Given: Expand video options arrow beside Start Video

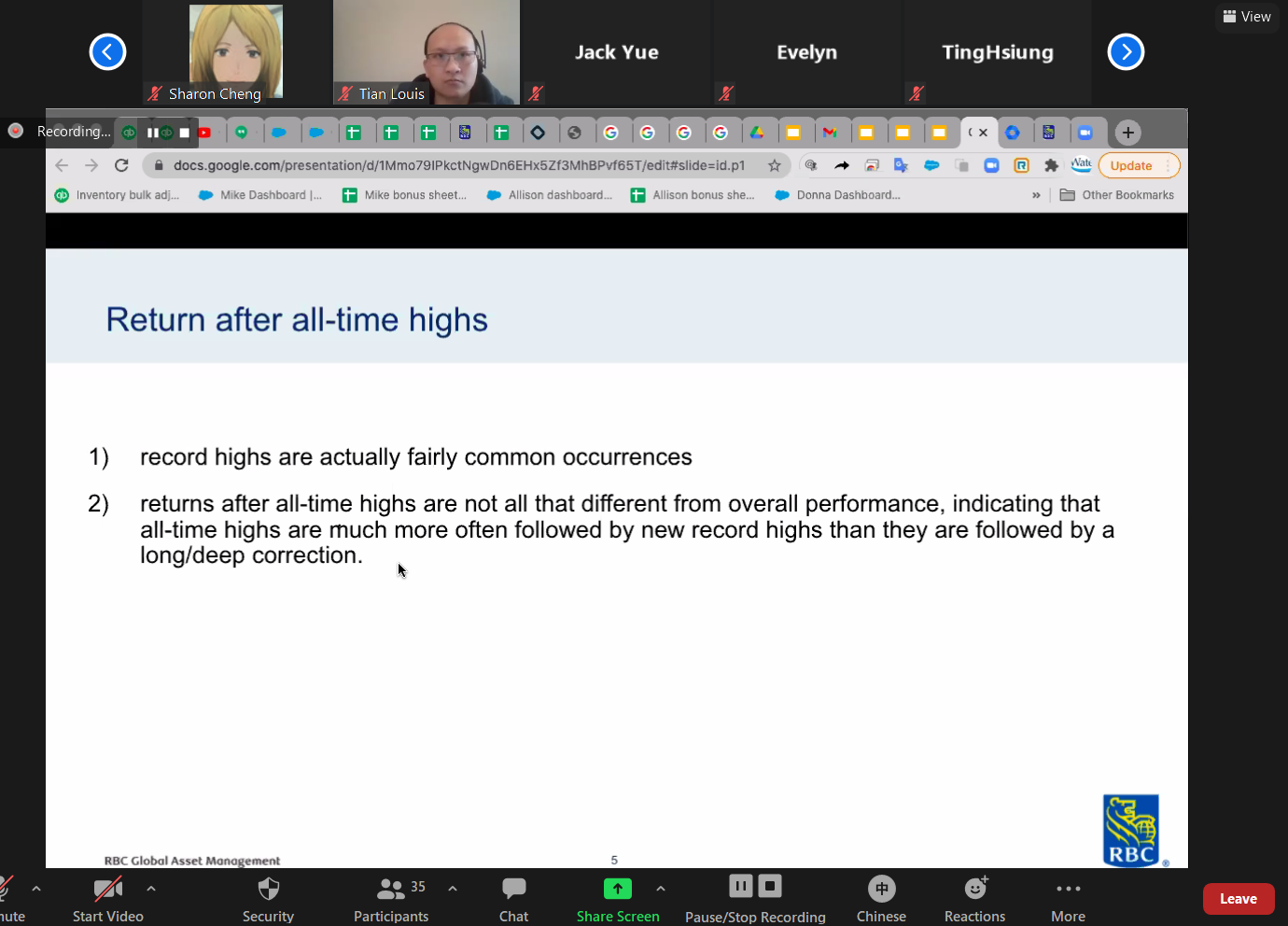Looking at the screenshot, I should pyautogui.click(x=151, y=889).
